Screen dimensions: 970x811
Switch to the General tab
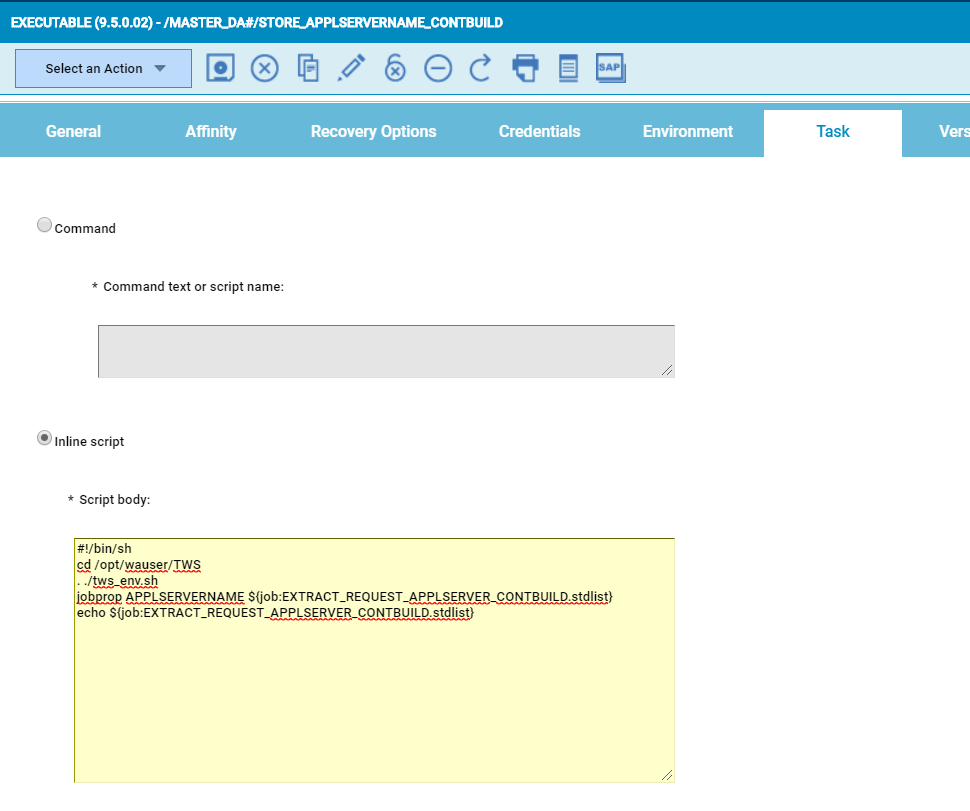(x=73, y=132)
